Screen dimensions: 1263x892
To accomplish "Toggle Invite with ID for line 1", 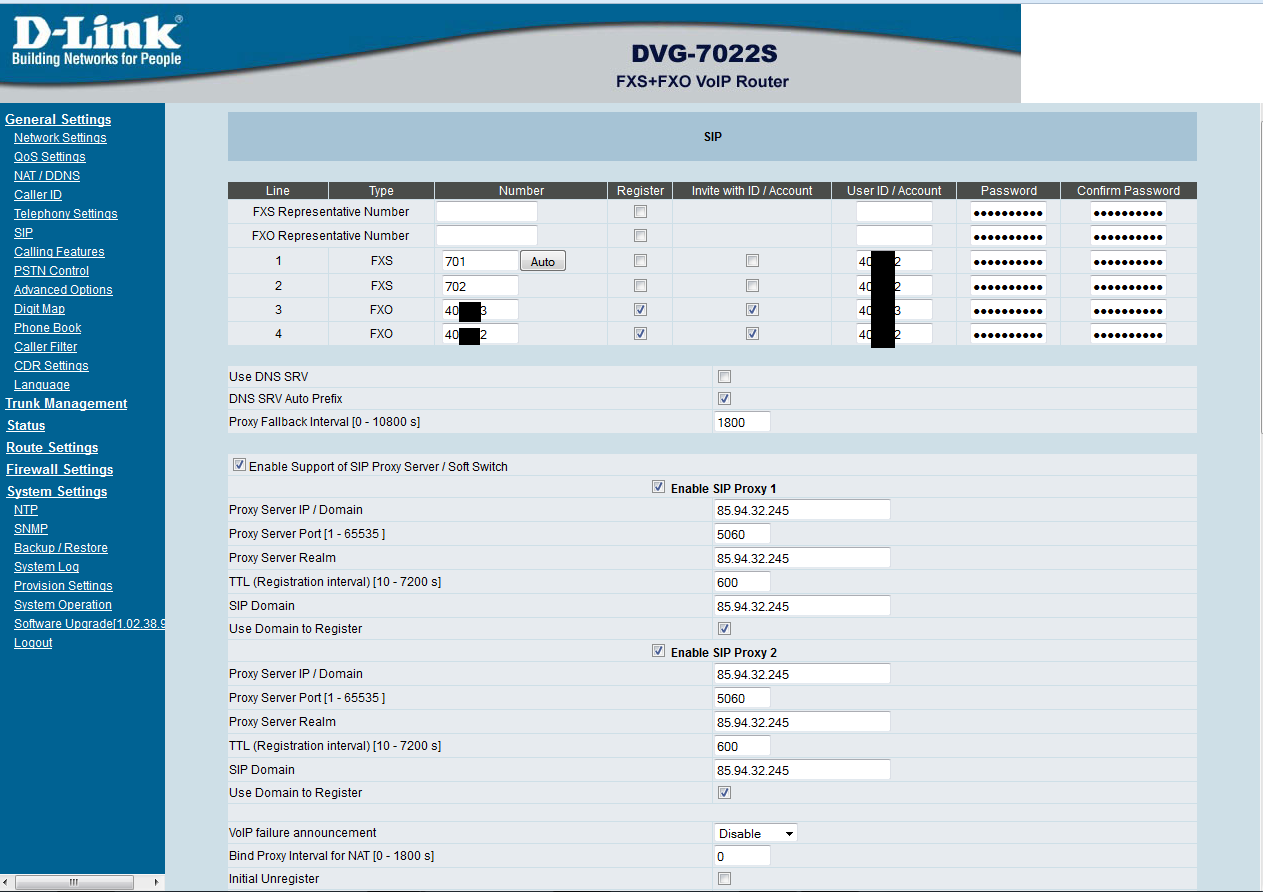I will [x=752, y=260].
